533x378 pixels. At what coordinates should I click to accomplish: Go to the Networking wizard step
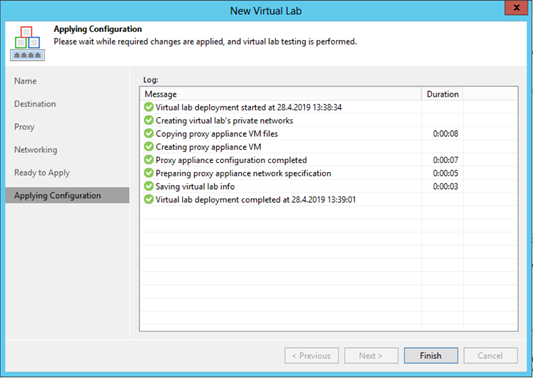(36, 150)
